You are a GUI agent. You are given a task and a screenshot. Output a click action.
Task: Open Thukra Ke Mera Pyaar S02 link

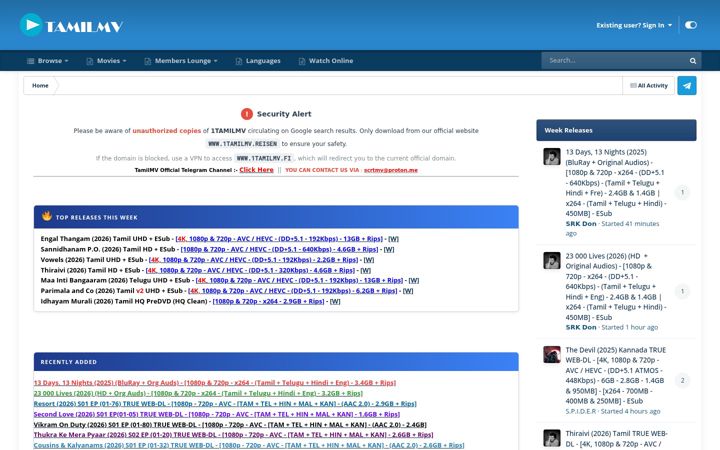(233, 435)
